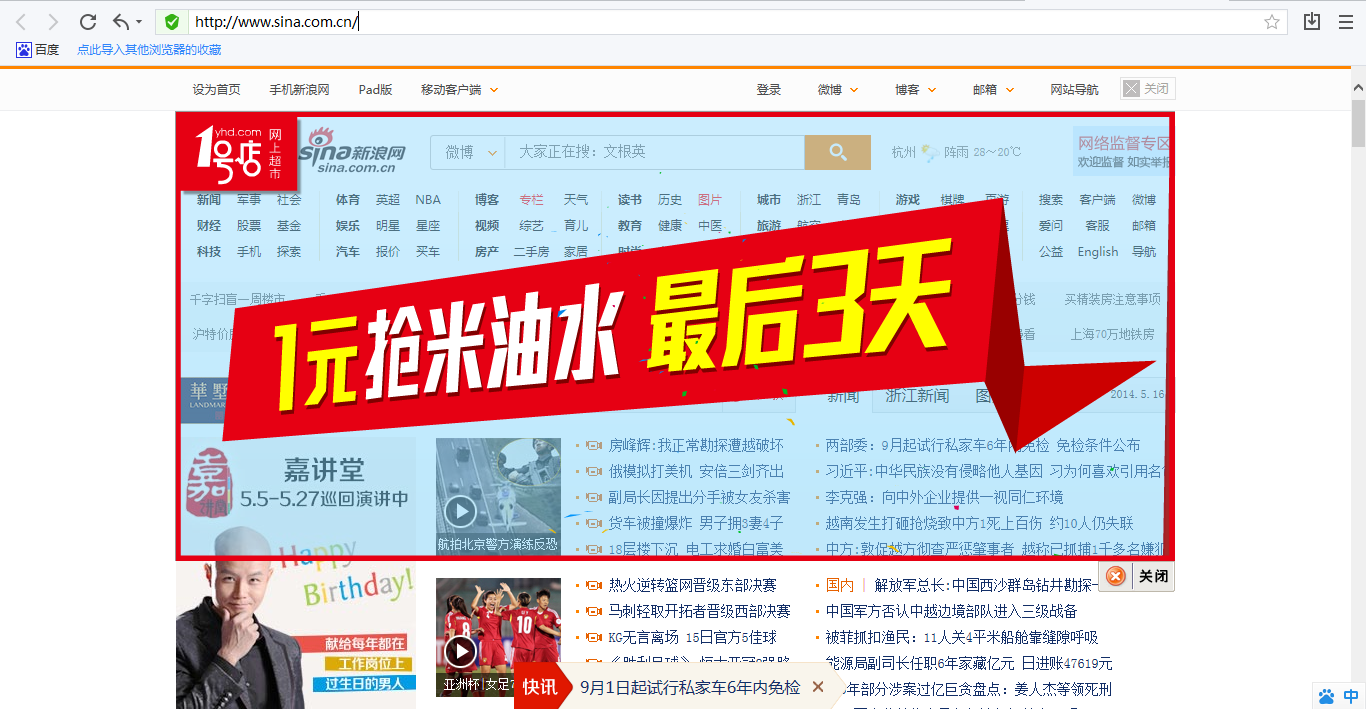Open 热火逆转篮网晋级东部决赛 headline
This screenshot has height=709, width=1366.
692,584
